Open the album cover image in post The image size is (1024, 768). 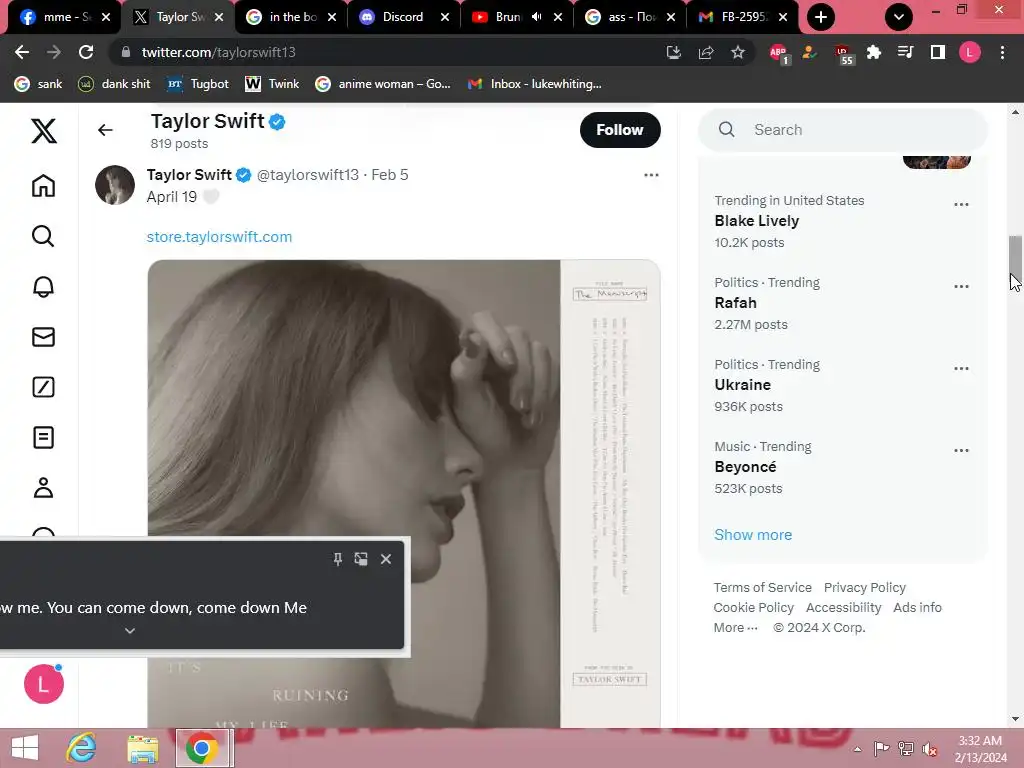tap(404, 493)
